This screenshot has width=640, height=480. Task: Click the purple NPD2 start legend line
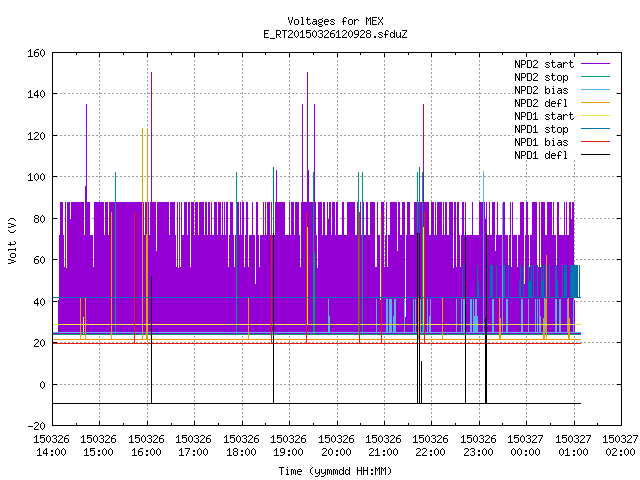[595, 64]
